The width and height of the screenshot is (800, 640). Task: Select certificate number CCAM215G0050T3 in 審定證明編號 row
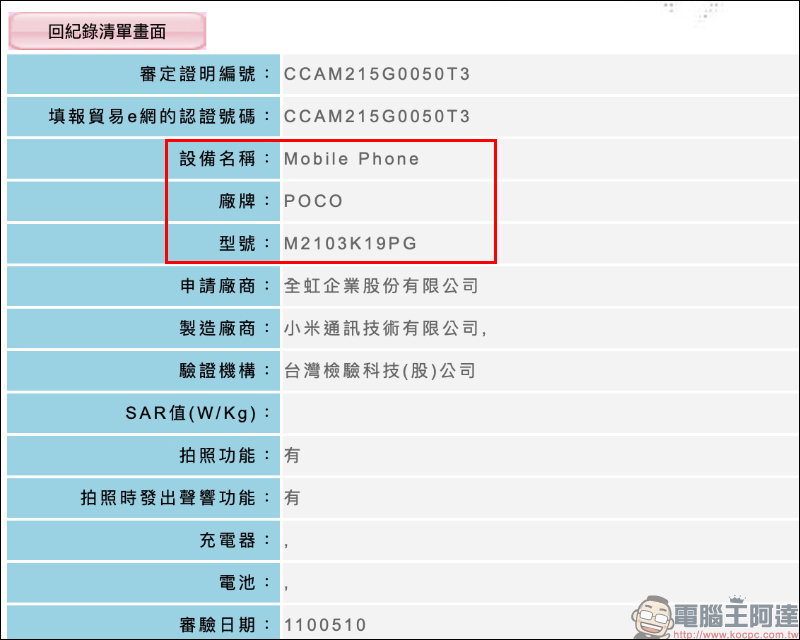coord(377,74)
